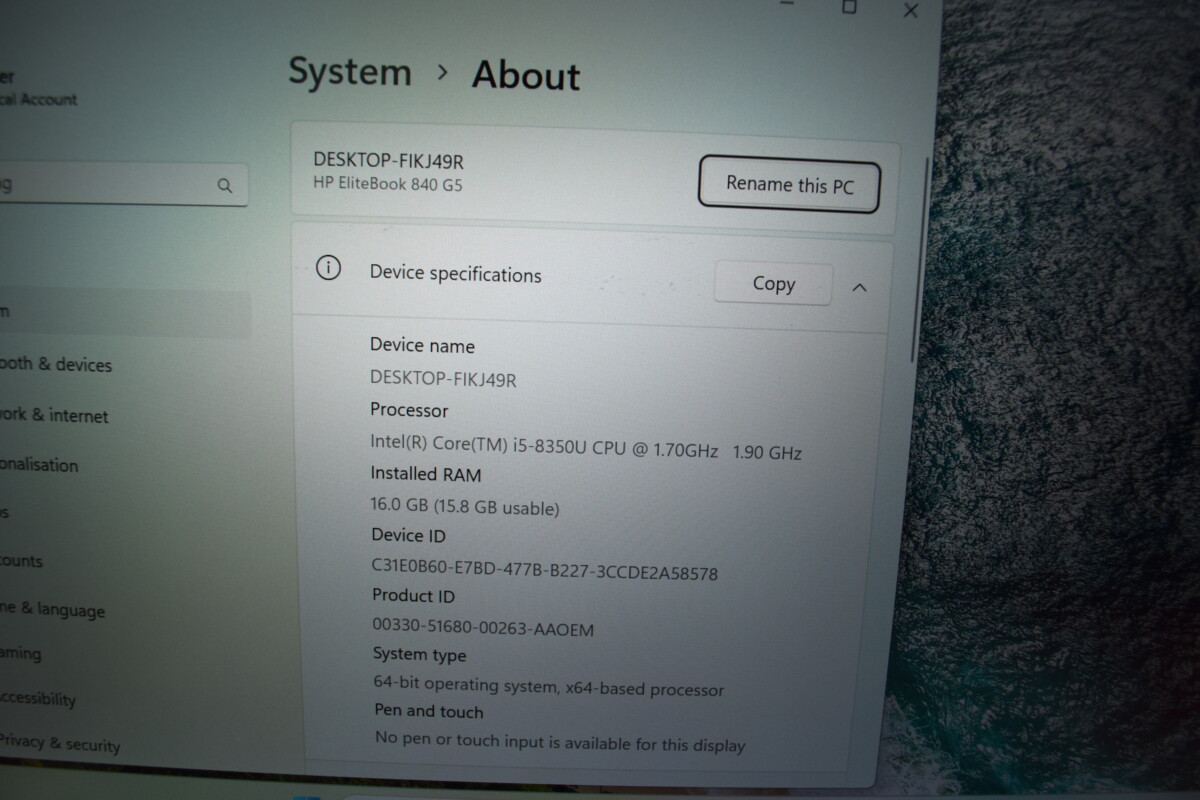Click the Product ID label
Viewport: 1200px width, 800px height.
tap(414, 596)
